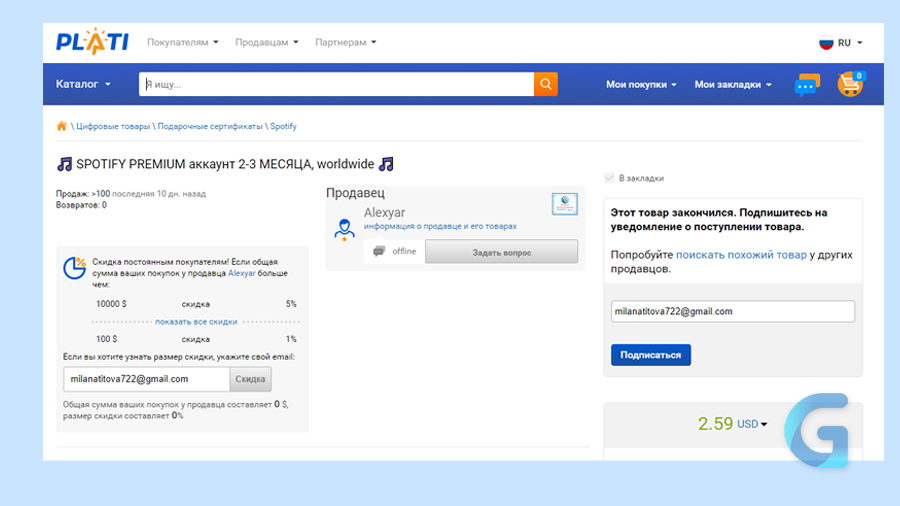Viewport: 900px width, 506px height.
Task: Focus the 'Я ищу...' search field
Action: [336, 84]
